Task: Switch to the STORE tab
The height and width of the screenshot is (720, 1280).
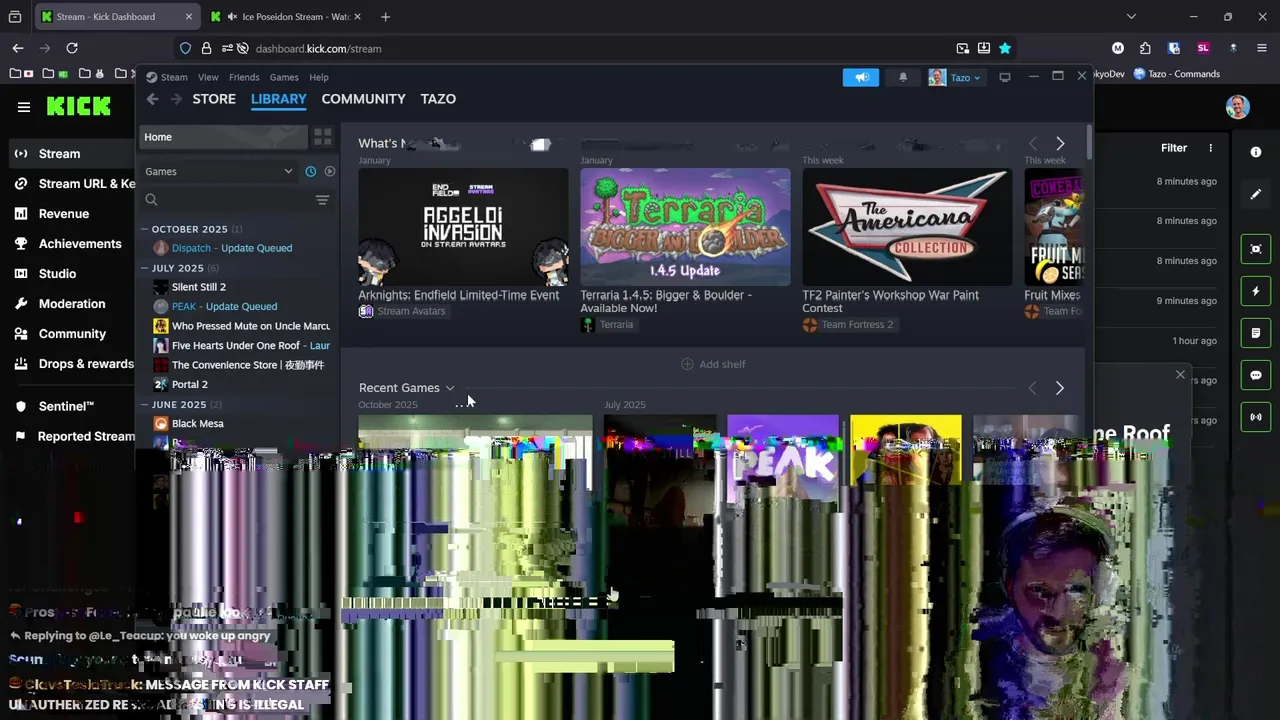Action: 214,99
